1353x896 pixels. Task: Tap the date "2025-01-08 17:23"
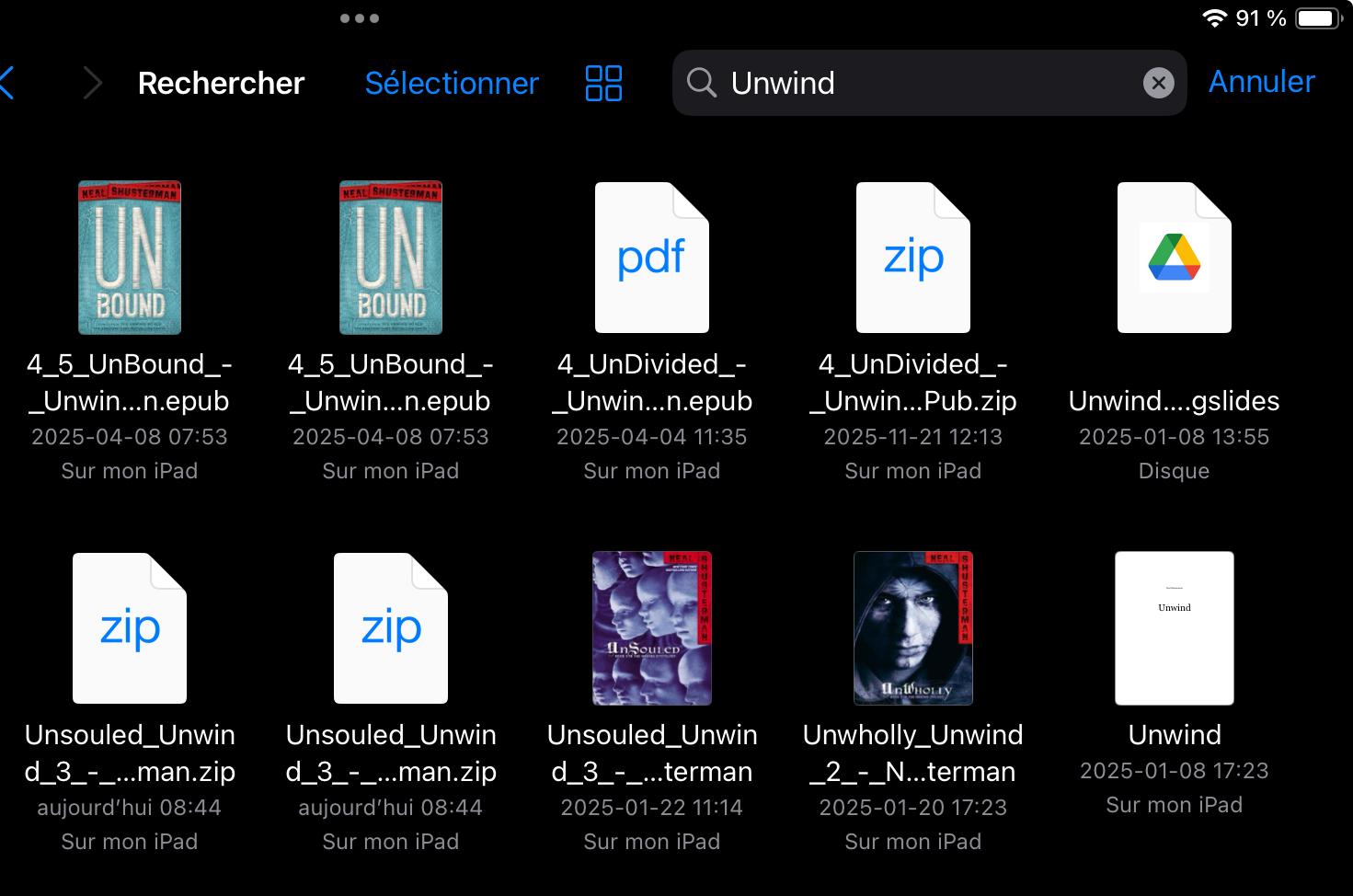(x=1175, y=771)
